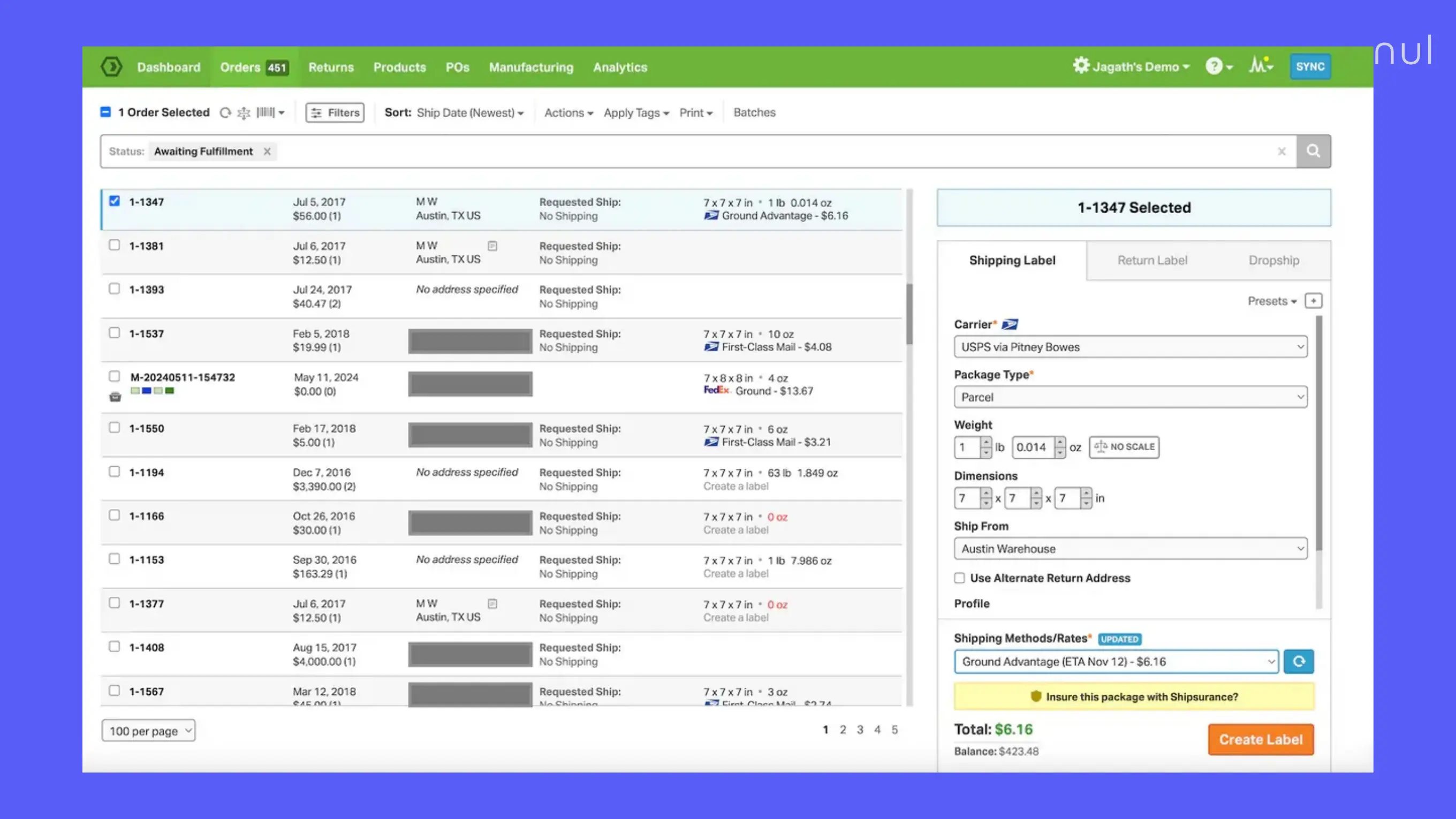Select checkbox for order 1-1381
This screenshot has width=1456, height=819.
(x=114, y=244)
